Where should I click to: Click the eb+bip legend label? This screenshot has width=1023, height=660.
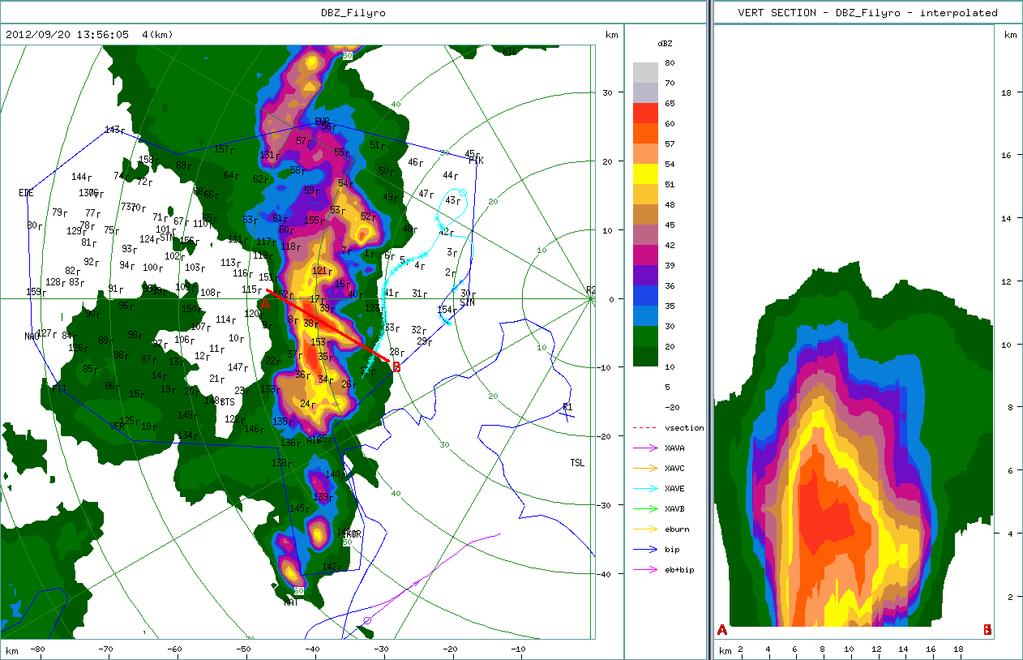point(679,569)
